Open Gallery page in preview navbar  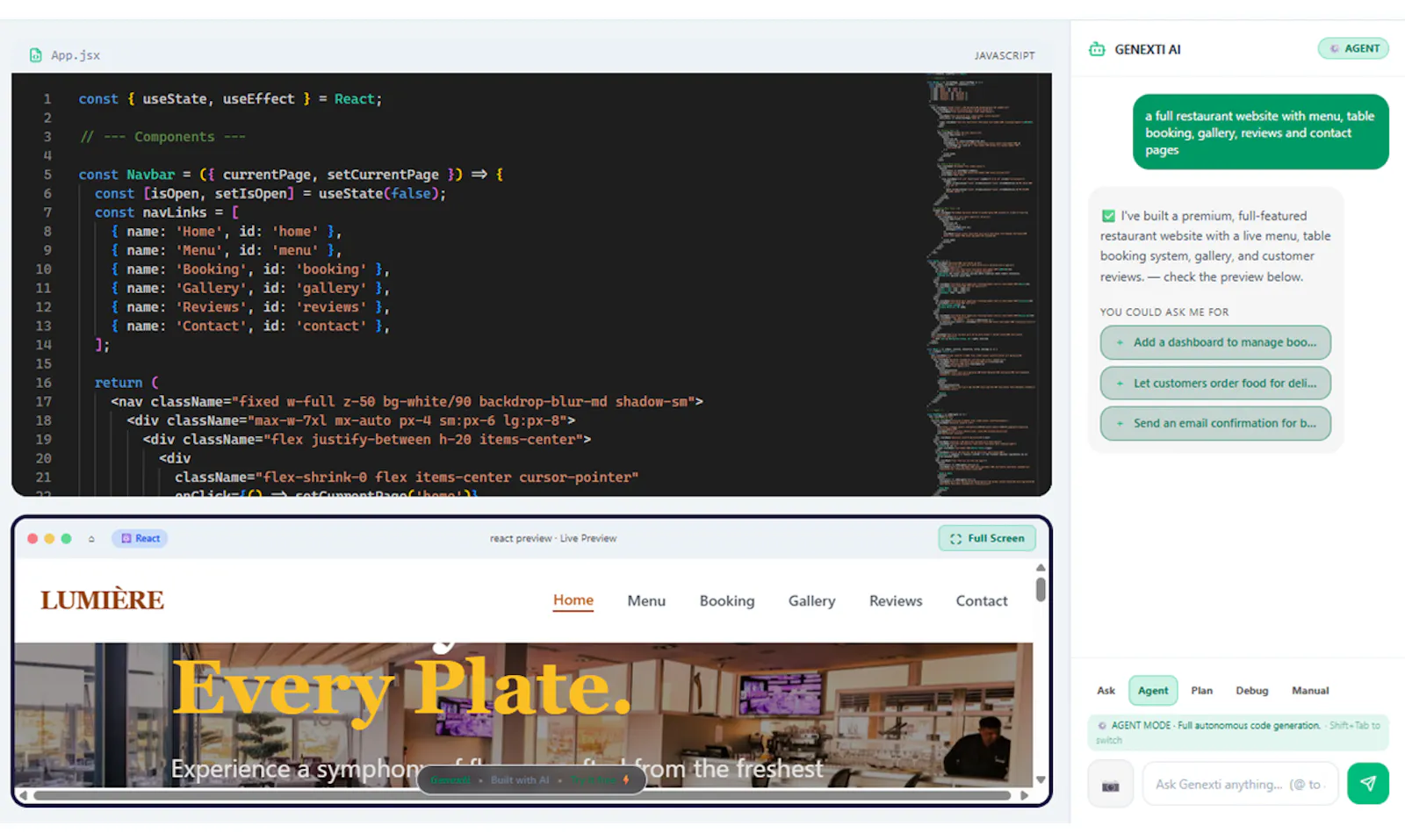pos(811,601)
